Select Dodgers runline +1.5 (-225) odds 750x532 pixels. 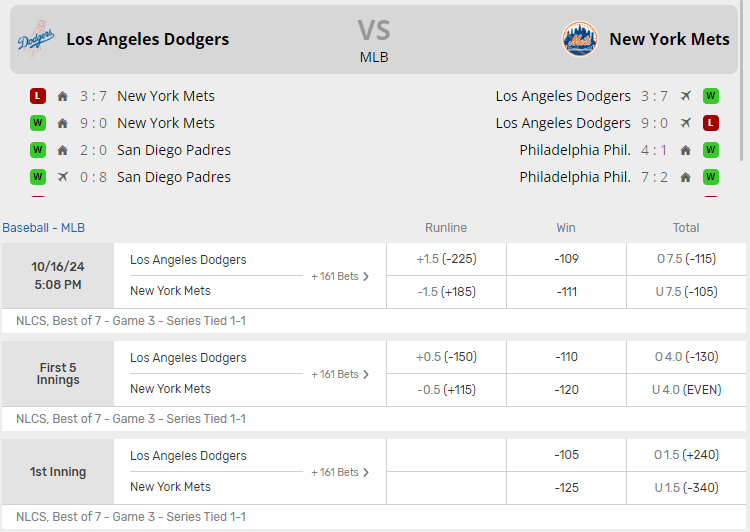pos(446,259)
